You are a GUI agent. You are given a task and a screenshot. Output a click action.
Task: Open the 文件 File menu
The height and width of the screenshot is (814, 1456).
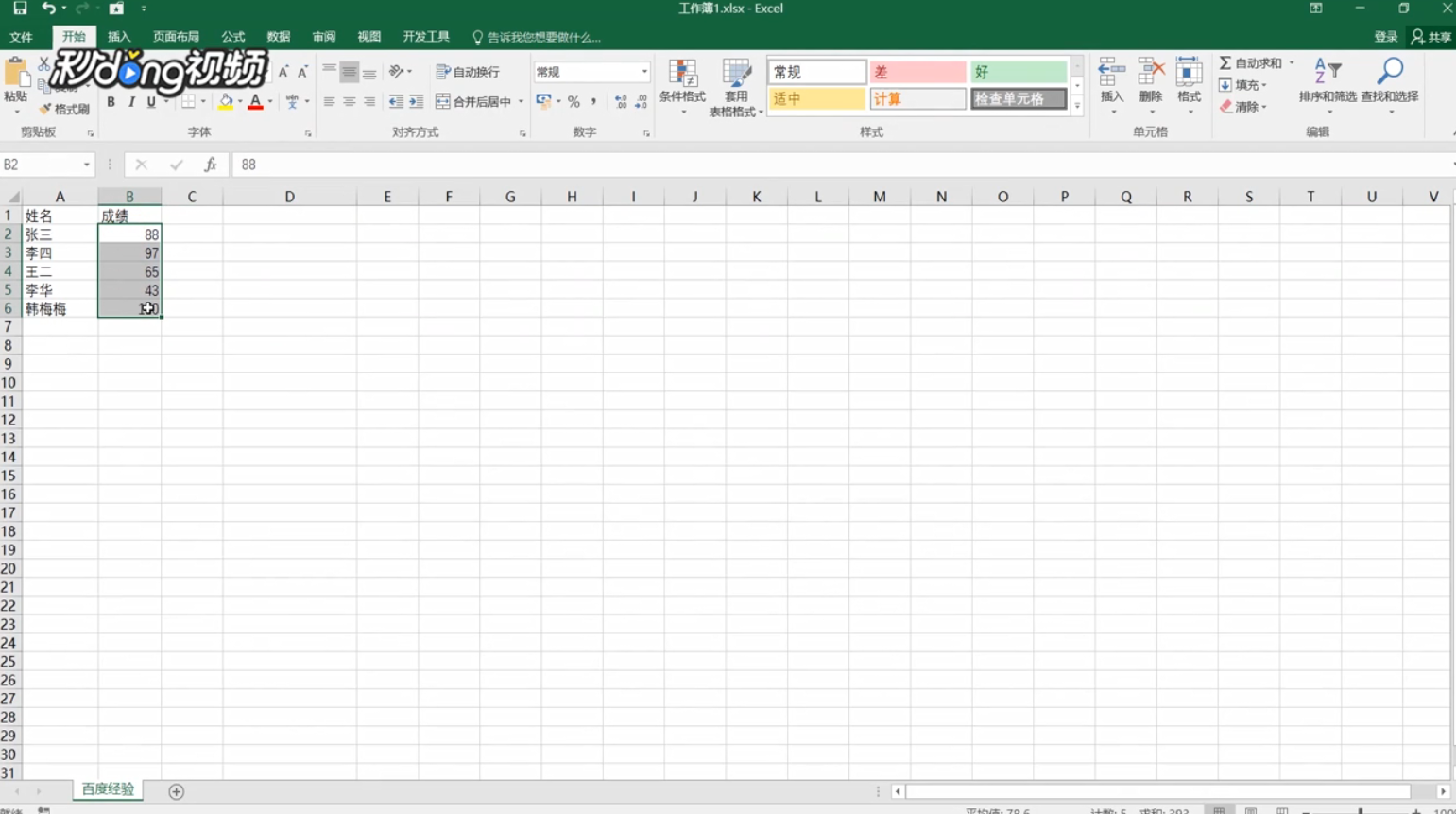pos(21,37)
